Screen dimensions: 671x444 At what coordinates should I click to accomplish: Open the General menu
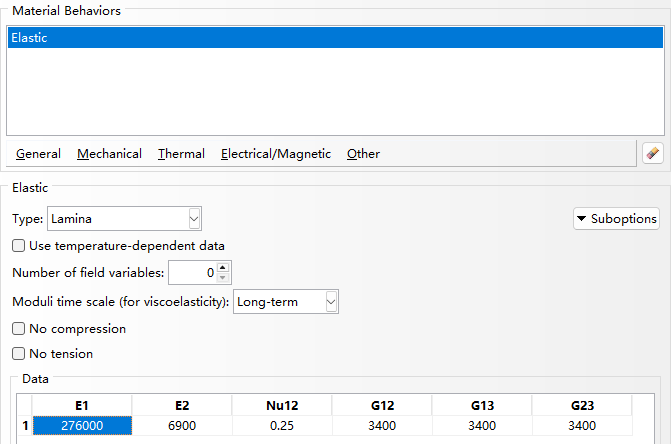pyautogui.click(x=38, y=154)
